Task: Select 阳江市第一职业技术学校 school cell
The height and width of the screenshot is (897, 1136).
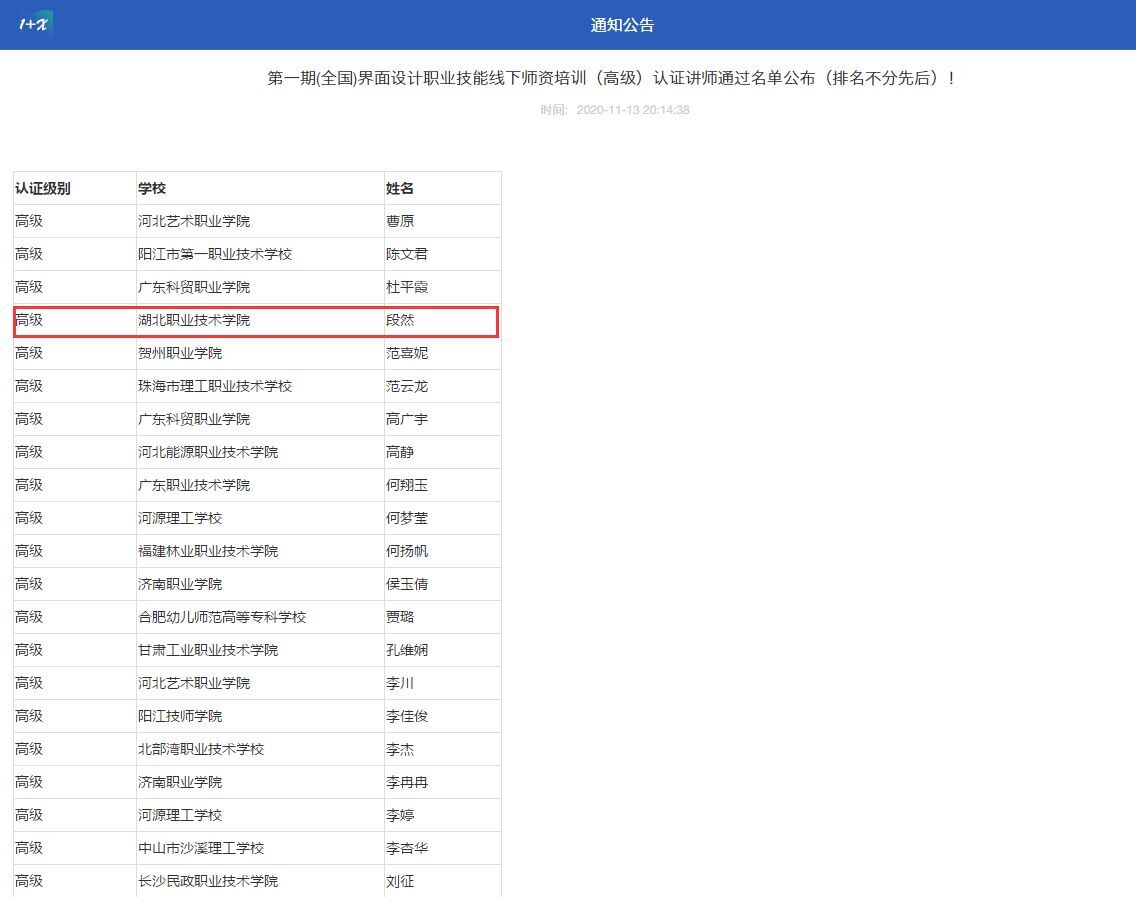Action: point(215,254)
